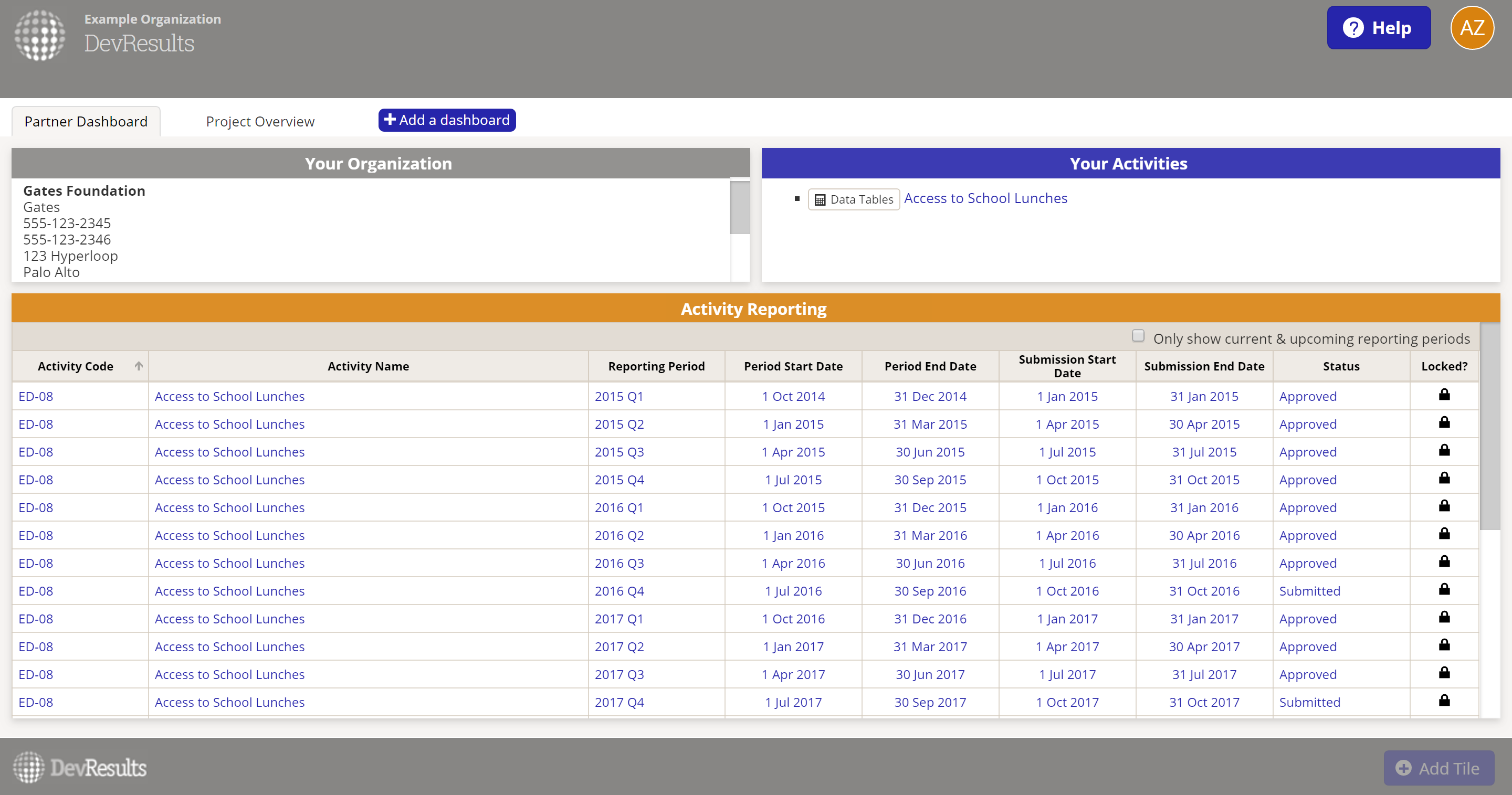Open the 2016 Q2 reporting period link
1512x795 pixels.
pyautogui.click(x=619, y=535)
